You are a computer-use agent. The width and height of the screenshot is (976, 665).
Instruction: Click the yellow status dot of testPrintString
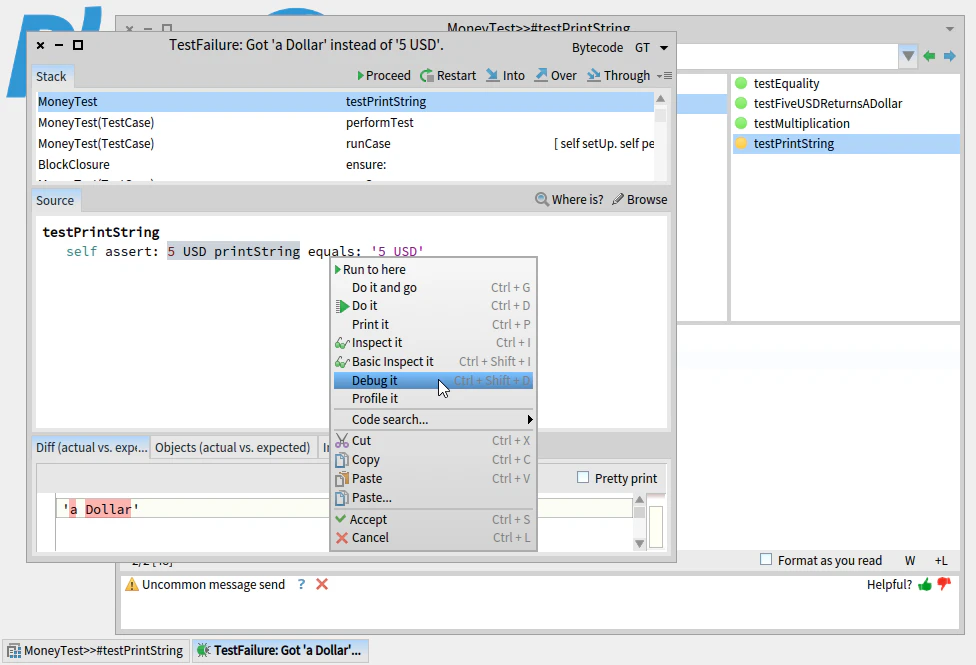click(x=741, y=143)
